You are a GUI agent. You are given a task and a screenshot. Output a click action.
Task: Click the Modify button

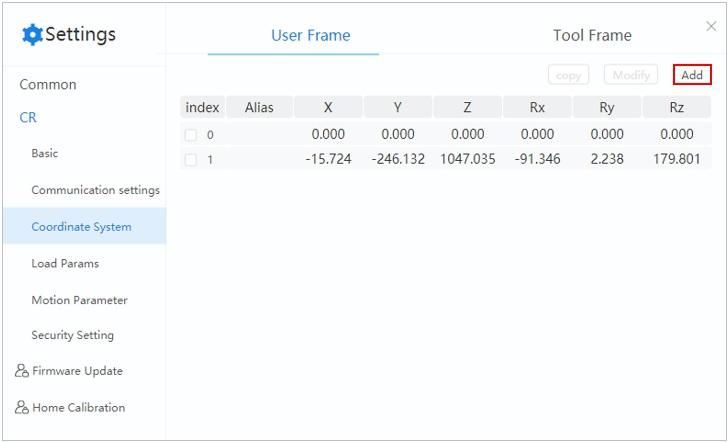(x=631, y=75)
